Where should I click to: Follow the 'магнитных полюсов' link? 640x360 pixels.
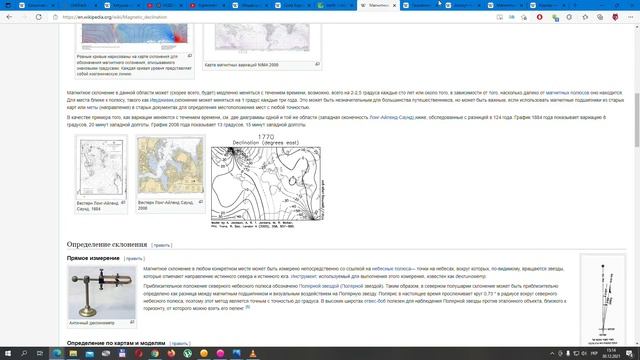tap(567, 93)
